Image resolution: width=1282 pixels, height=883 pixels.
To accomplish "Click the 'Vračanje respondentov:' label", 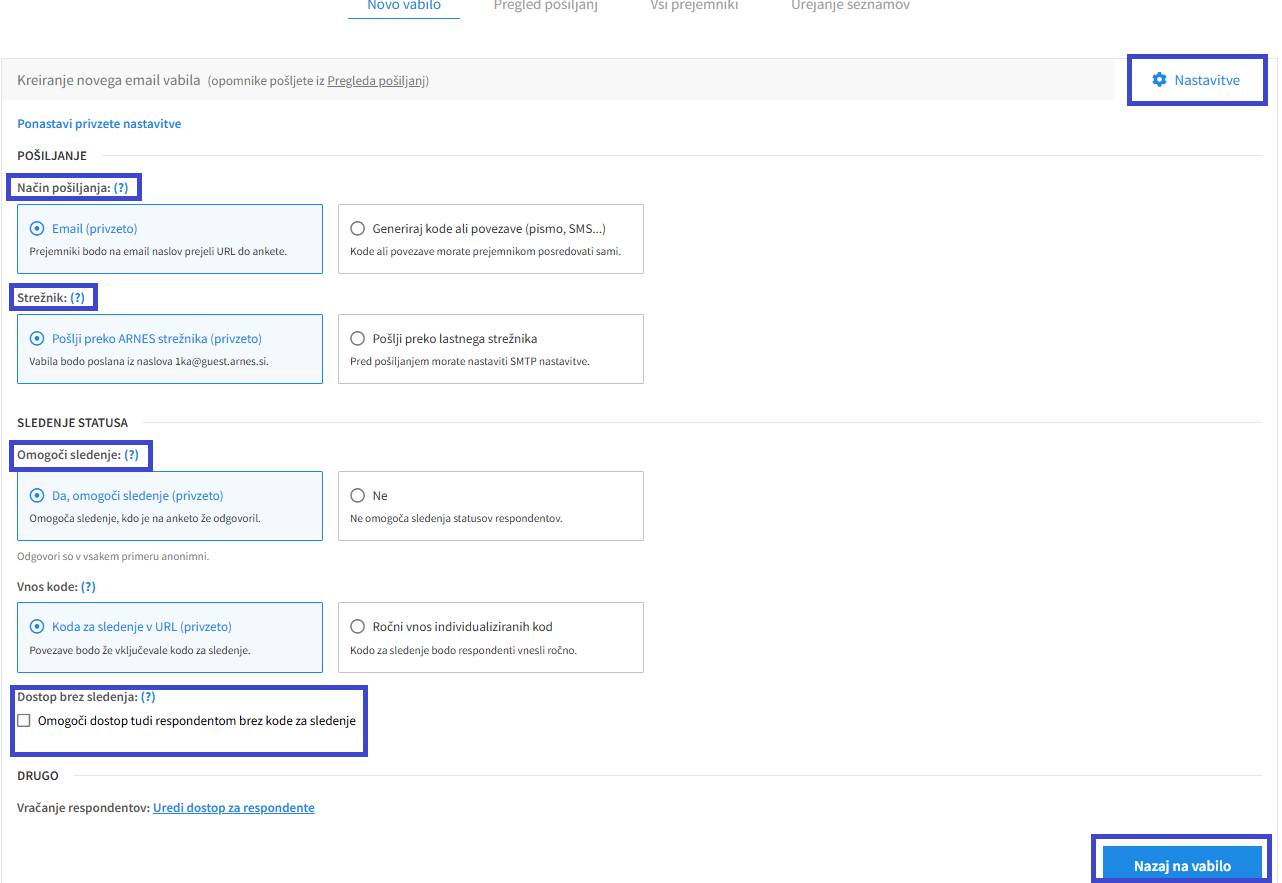I will click(x=84, y=808).
